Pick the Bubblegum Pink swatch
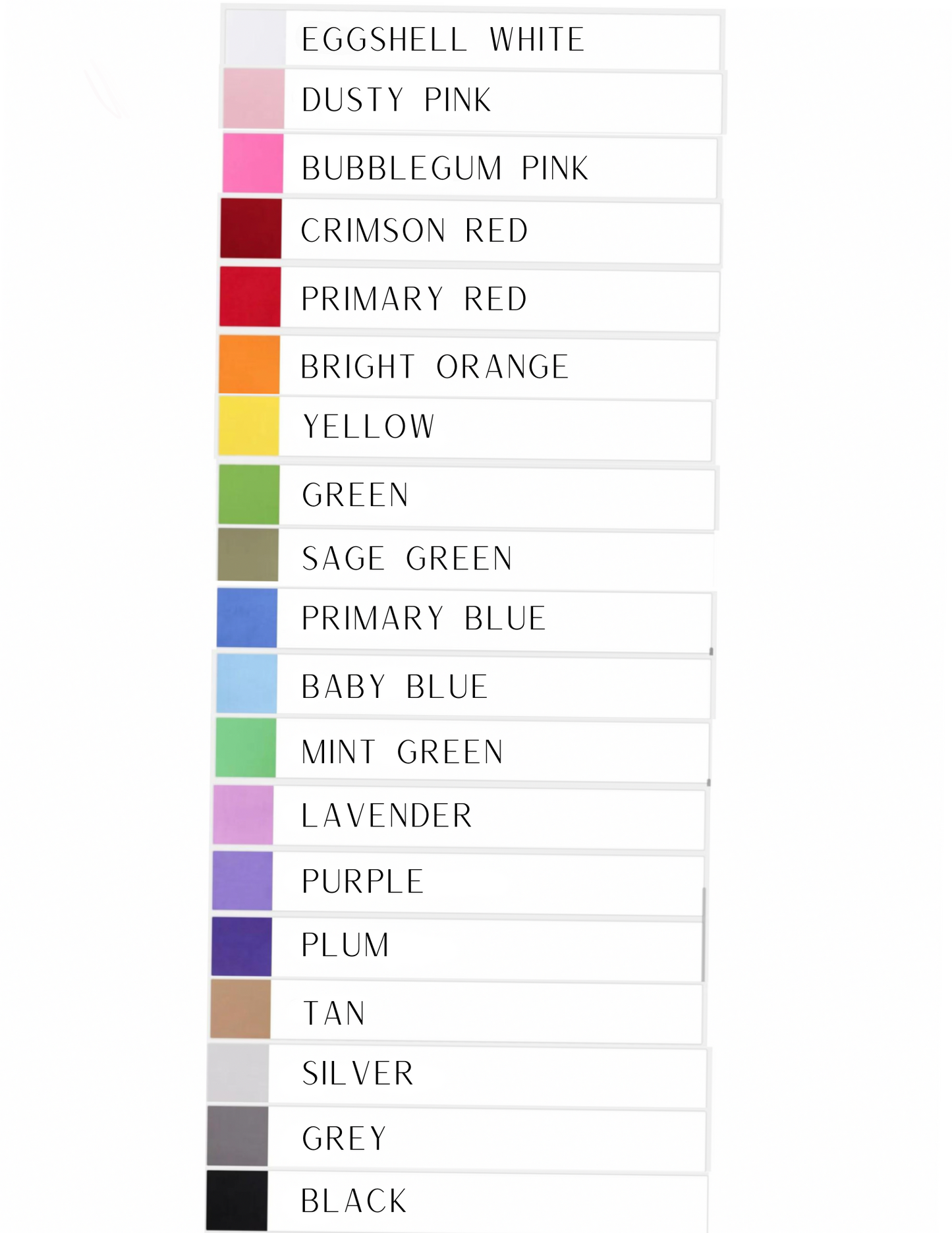 [253, 163]
